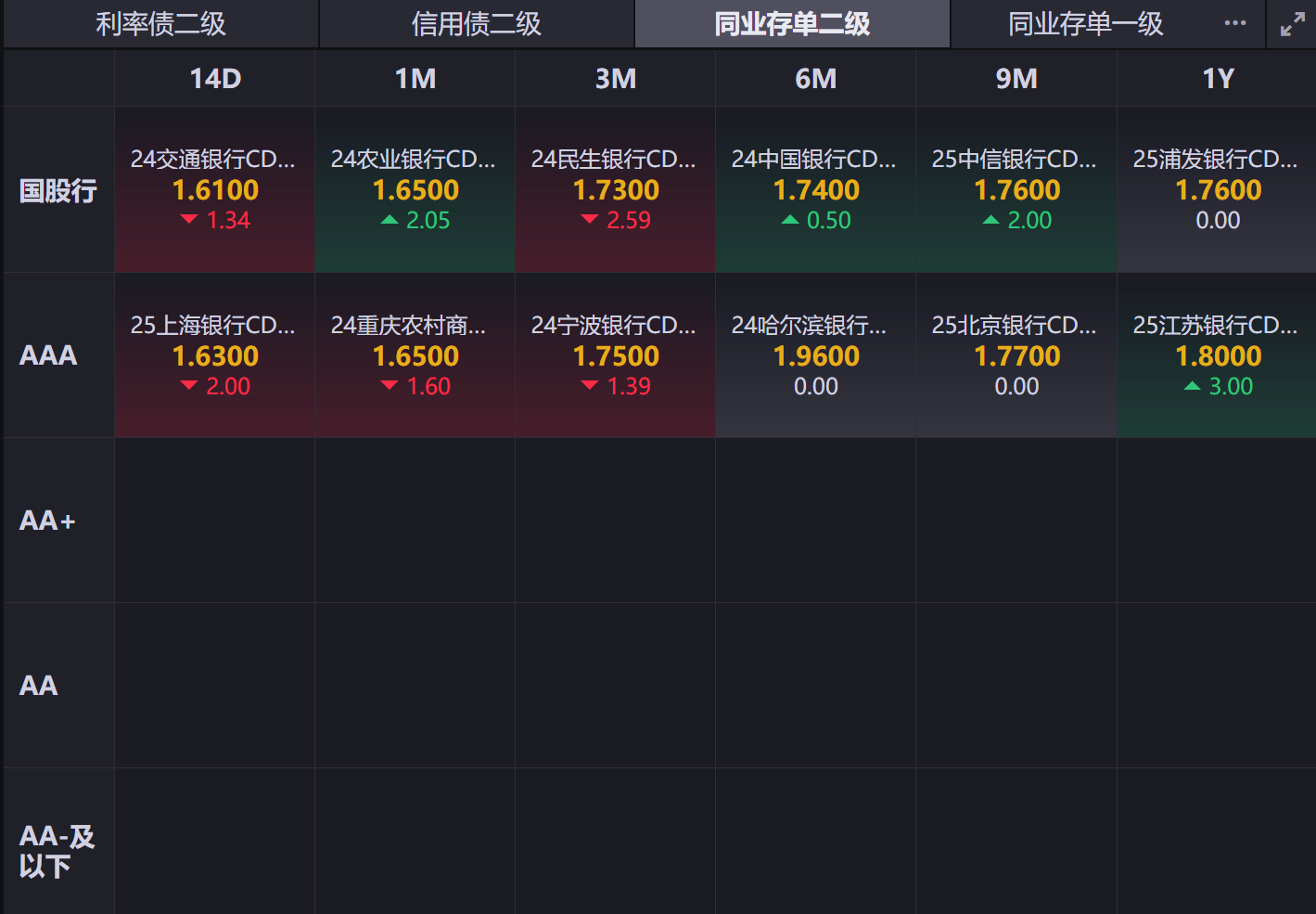The width and height of the screenshot is (1316, 914).
Task: Click the 1.7400 yield value
Action: (816, 190)
